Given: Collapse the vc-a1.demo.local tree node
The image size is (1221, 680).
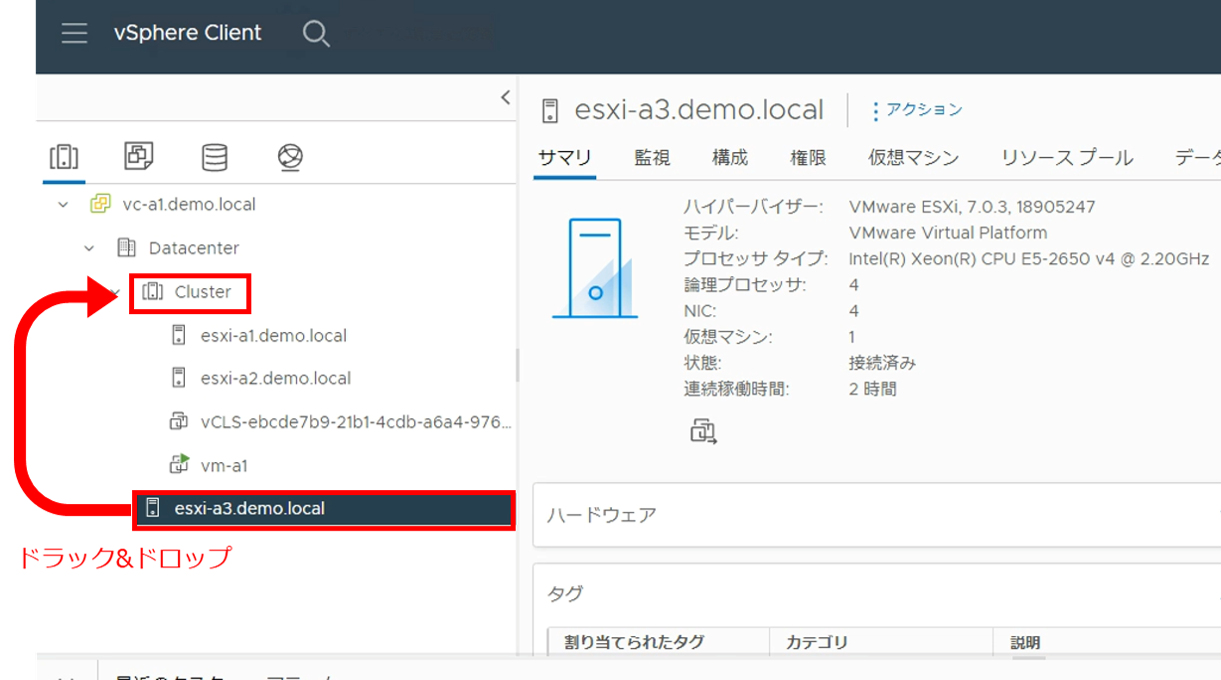Looking at the screenshot, I should pyautogui.click(x=64, y=205).
